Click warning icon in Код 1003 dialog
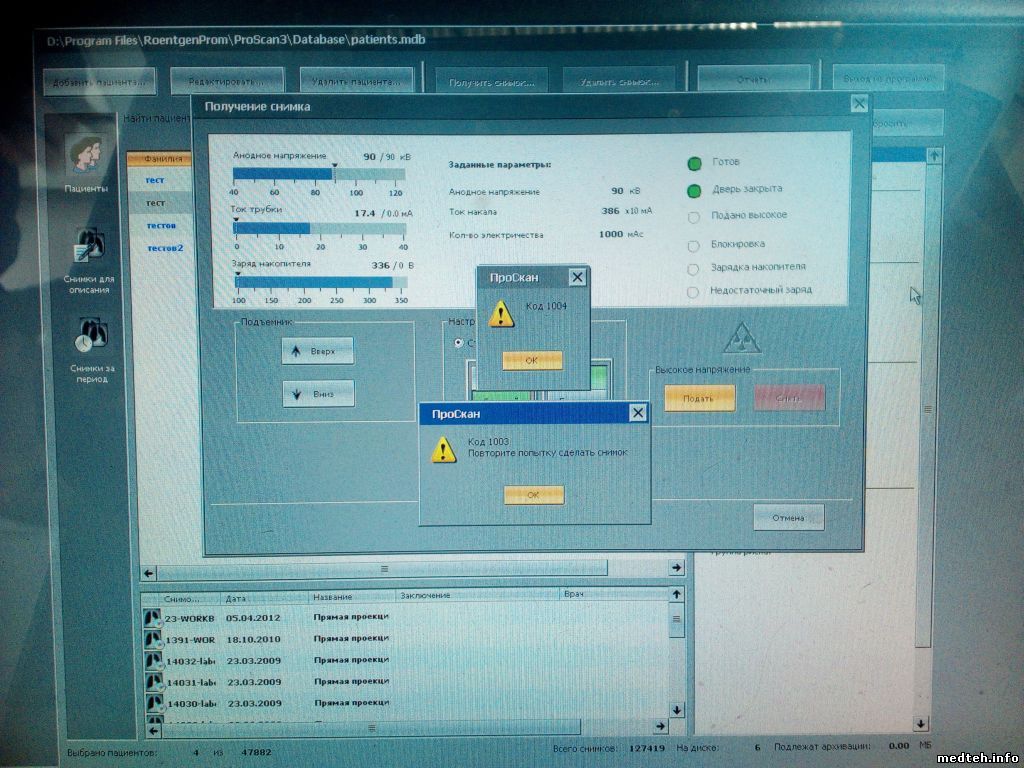This screenshot has height=768, width=1024. [443, 449]
